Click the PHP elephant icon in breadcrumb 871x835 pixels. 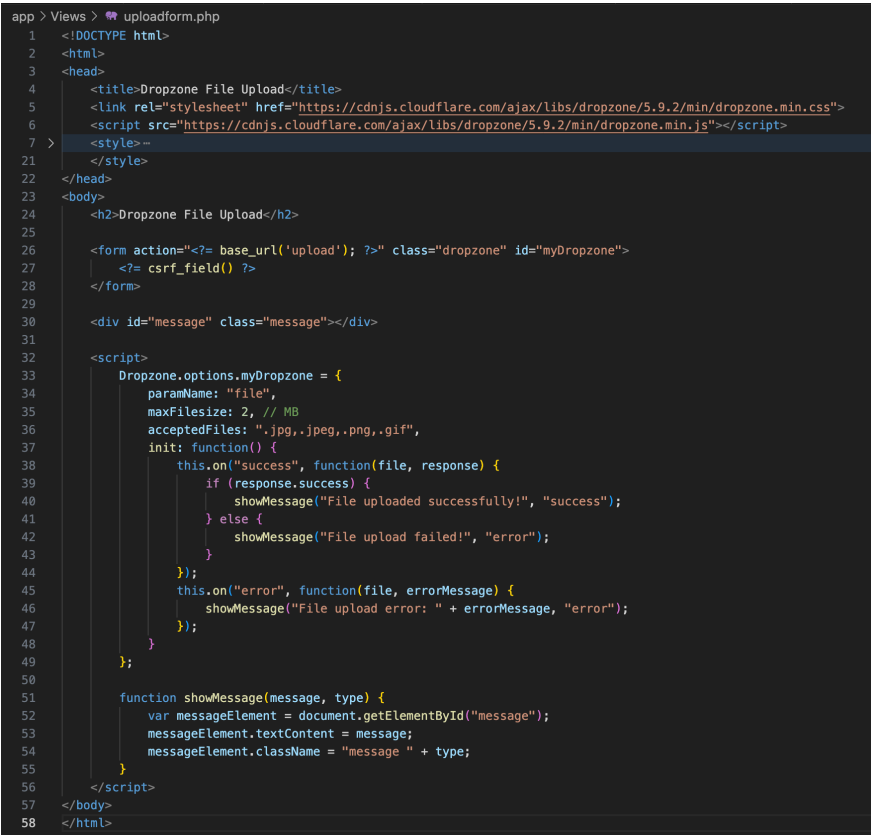111,16
